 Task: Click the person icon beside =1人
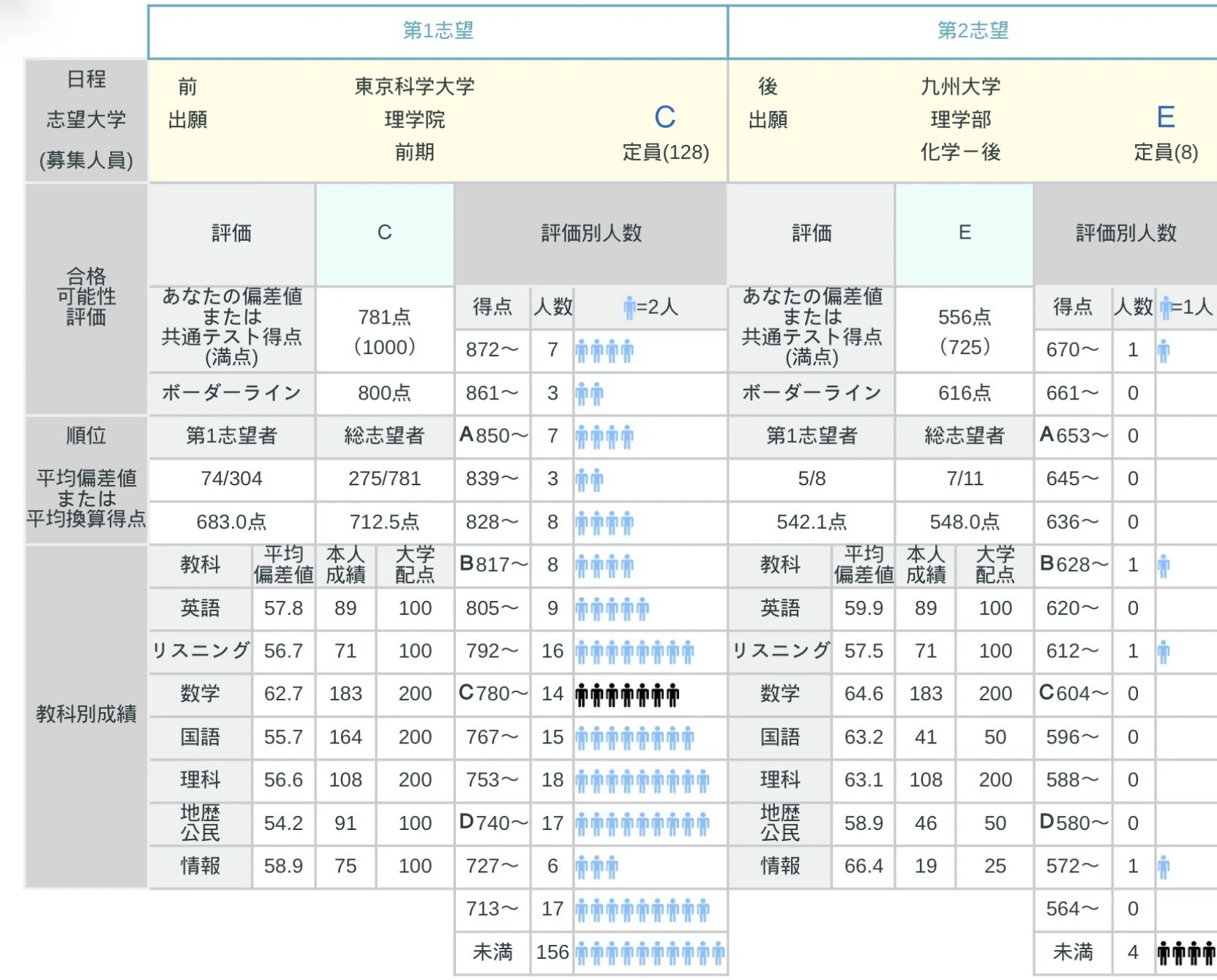[x=1165, y=307]
